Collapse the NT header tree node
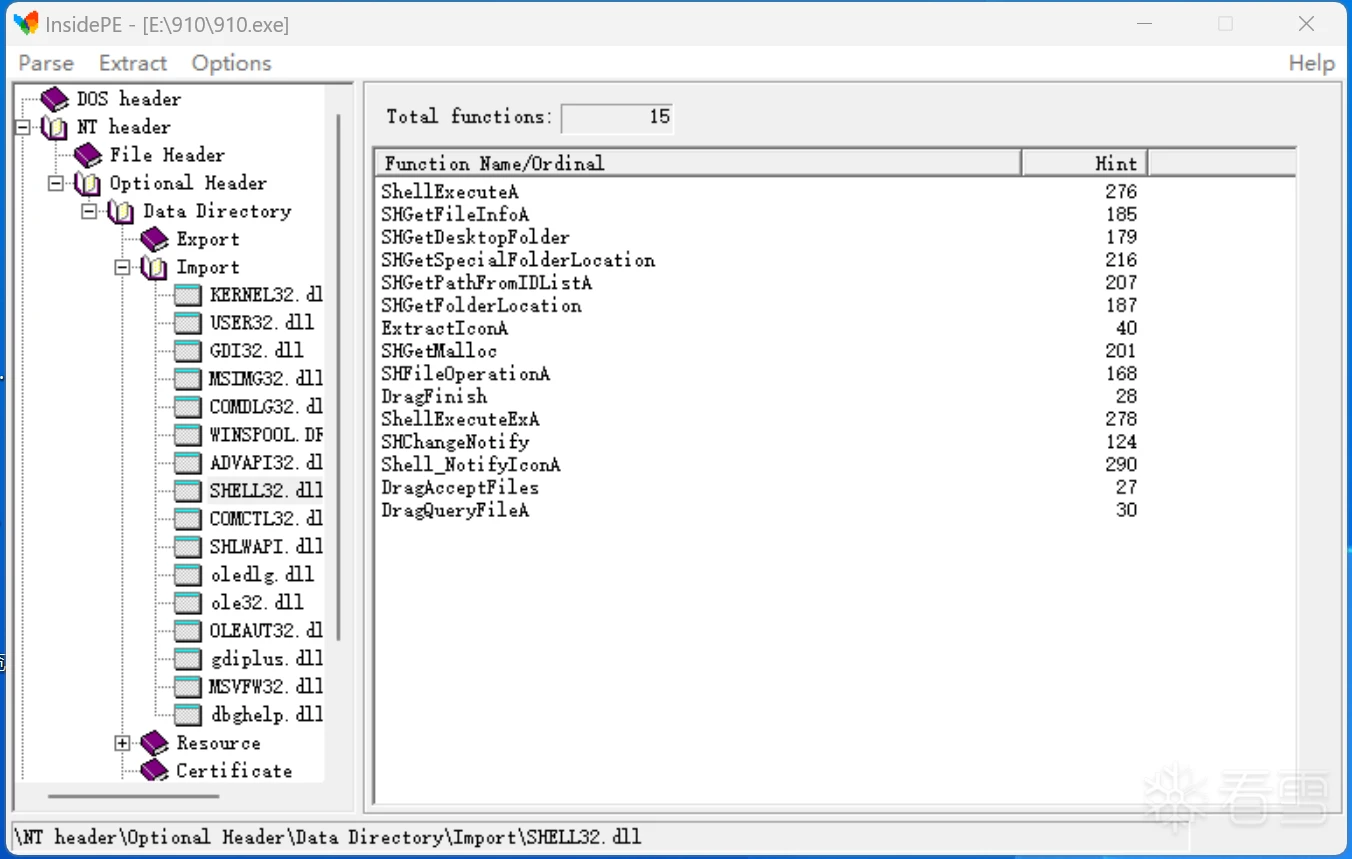Screen dimensions: 1352x859 (23, 127)
